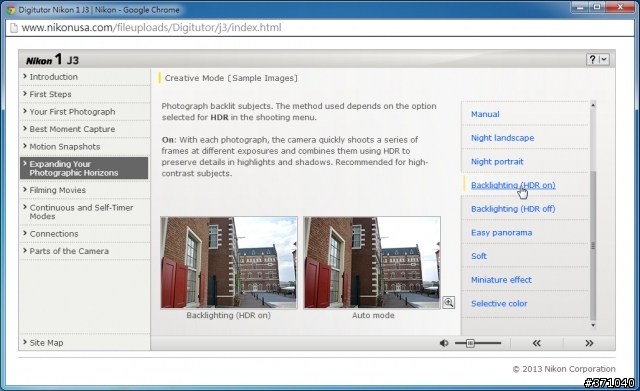Select the Selective color link
Image resolution: width=640 pixels, height=391 pixels.
click(x=499, y=304)
